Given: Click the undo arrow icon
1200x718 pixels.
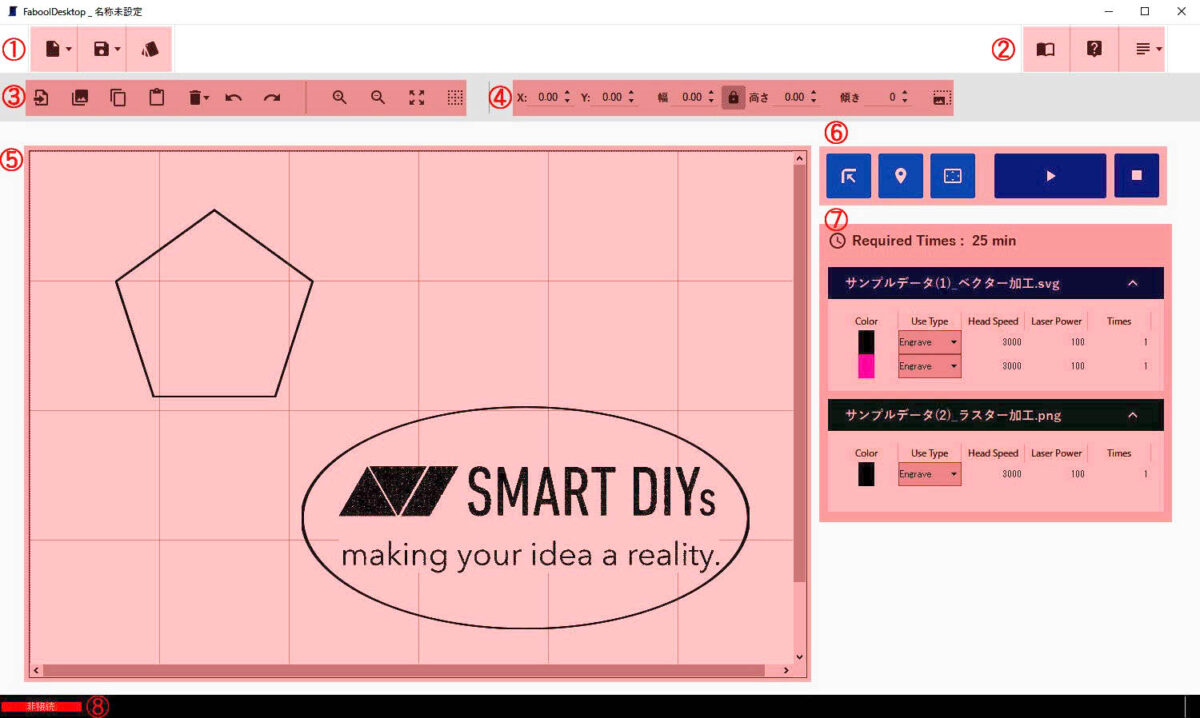Looking at the screenshot, I should [234, 98].
